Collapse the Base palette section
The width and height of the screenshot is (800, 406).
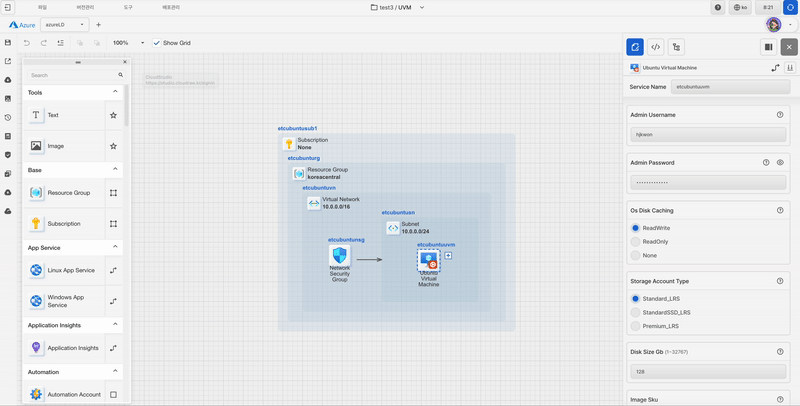pyautogui.click(x=115, y=169)
